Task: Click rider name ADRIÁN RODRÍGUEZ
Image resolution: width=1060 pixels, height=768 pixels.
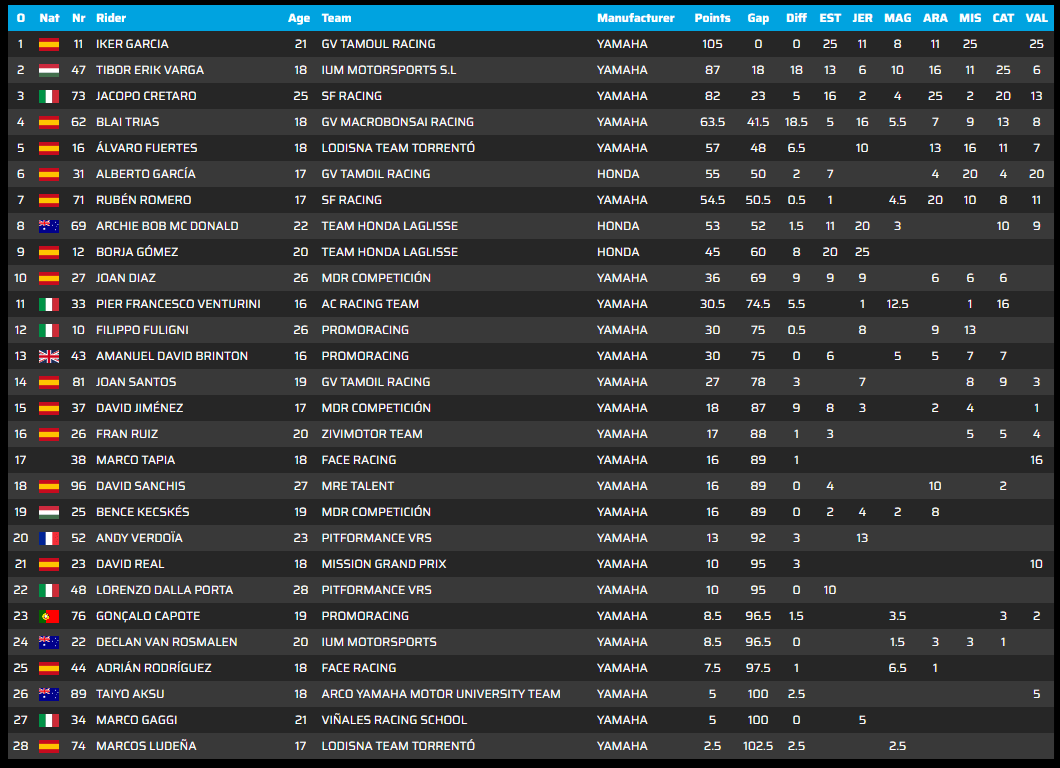Action: point(154,669)
